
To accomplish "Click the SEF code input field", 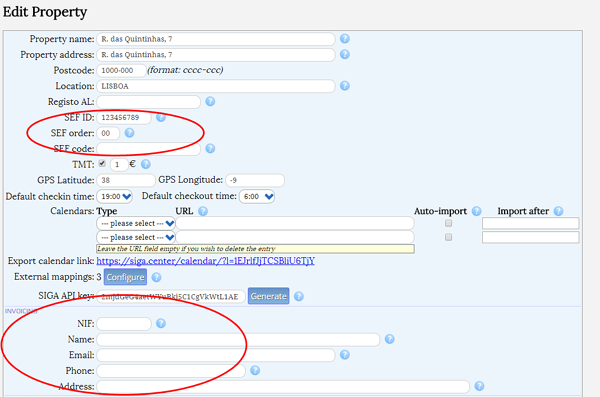I will (x=148, y=149).
